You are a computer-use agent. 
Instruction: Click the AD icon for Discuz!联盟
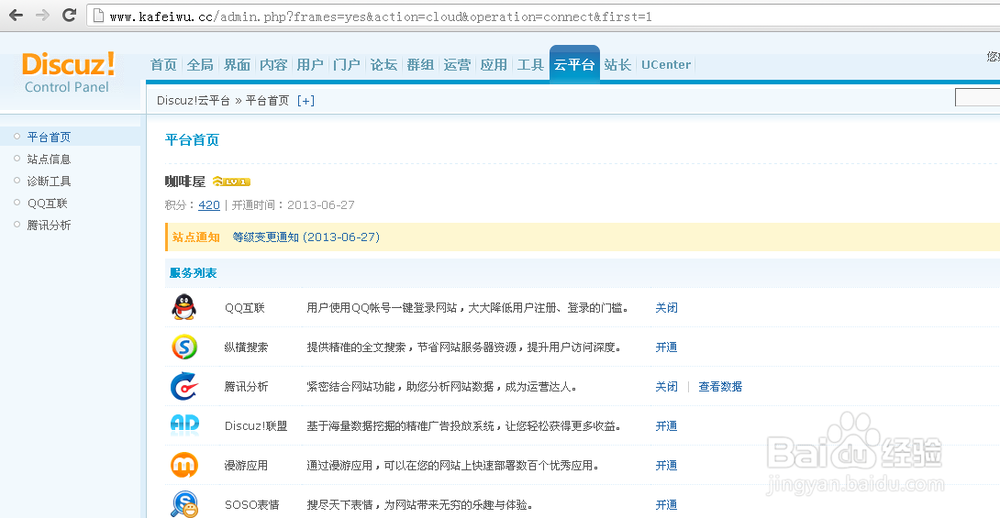pyautogui.click(x=185, y=426)
